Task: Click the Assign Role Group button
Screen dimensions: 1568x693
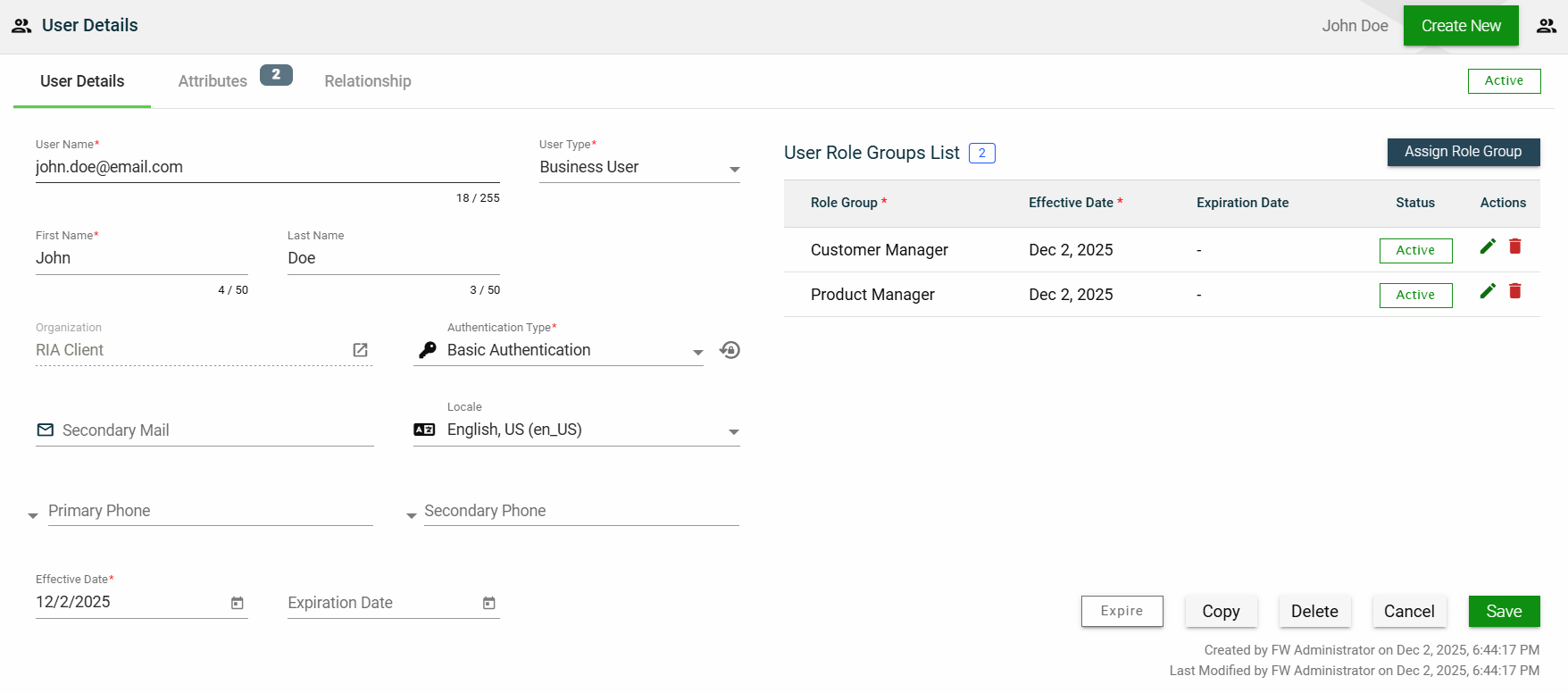Action: (x=1463, y=152)
